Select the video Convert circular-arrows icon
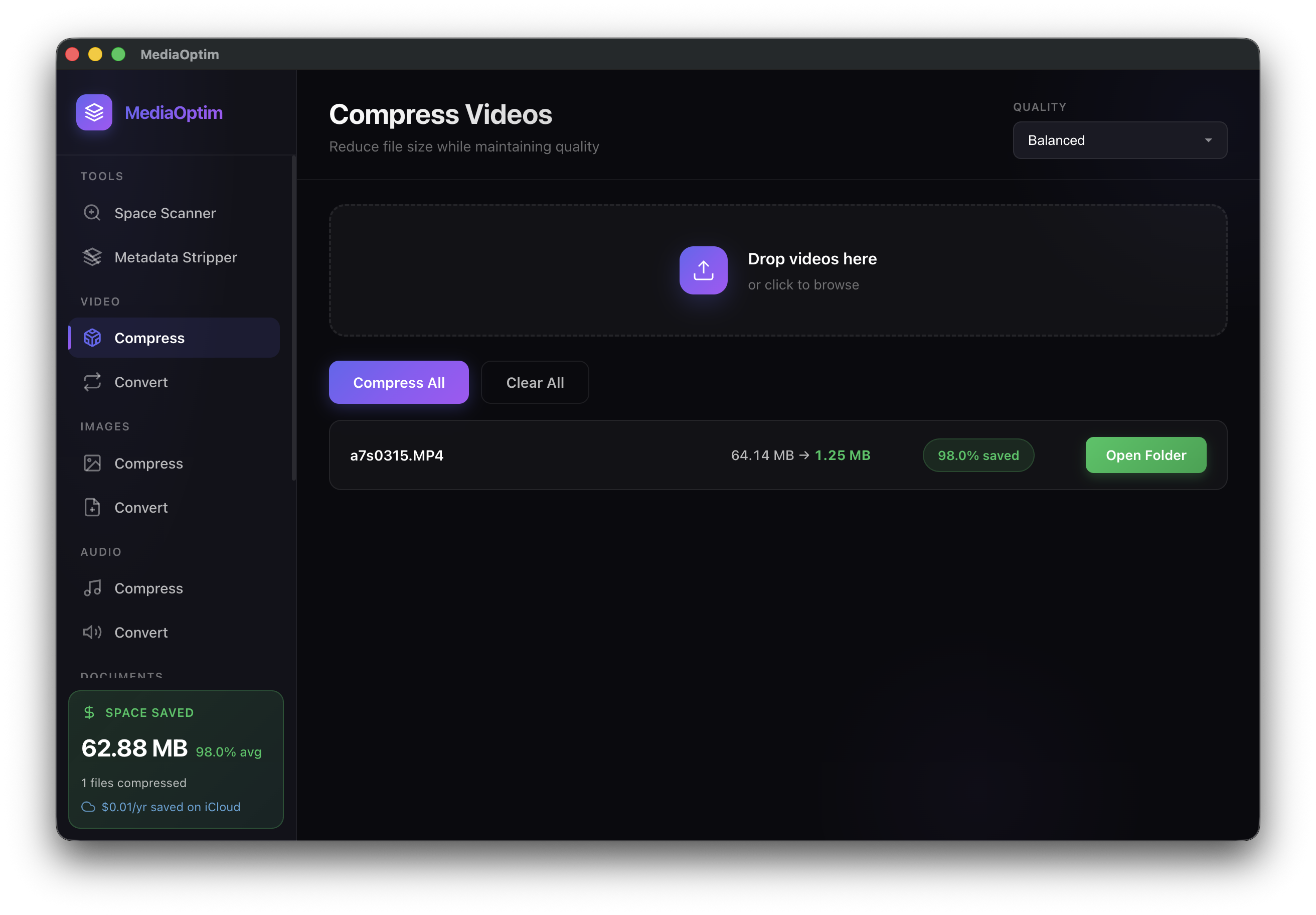This screenshot has width=1316, height=915. pyautogui.click(x=93, y=382)
